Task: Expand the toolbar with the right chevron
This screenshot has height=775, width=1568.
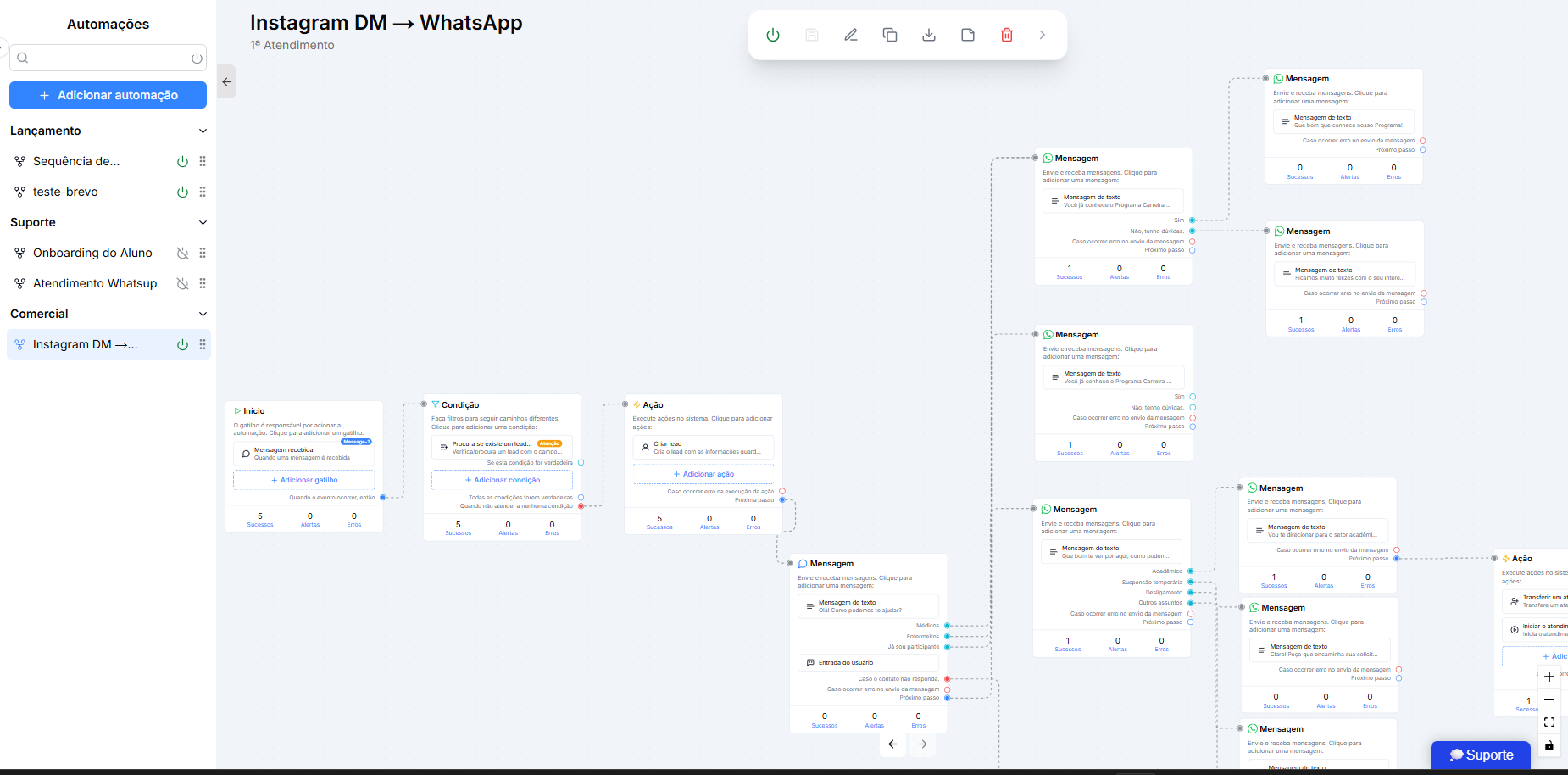Action: [1043, 35]
